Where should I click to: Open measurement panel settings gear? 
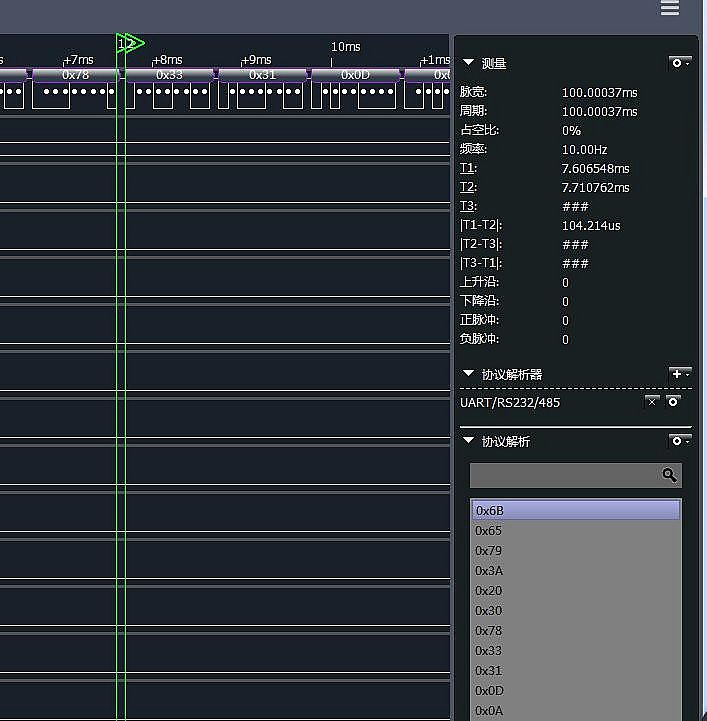[x=680, y=63]
